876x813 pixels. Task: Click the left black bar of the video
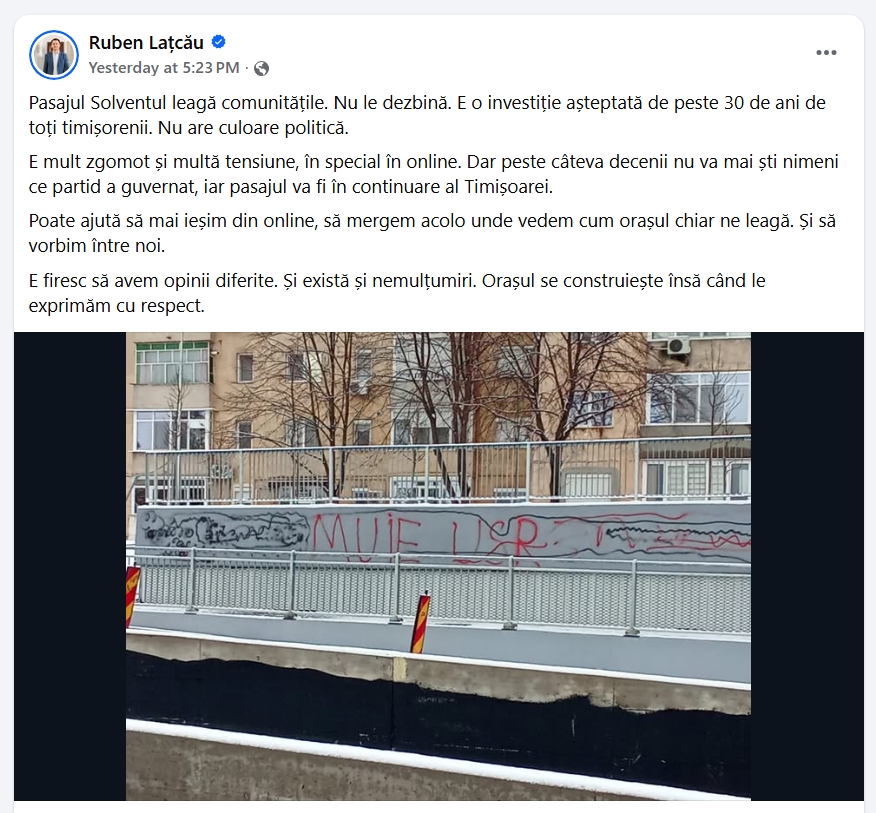tap(70, 566)
